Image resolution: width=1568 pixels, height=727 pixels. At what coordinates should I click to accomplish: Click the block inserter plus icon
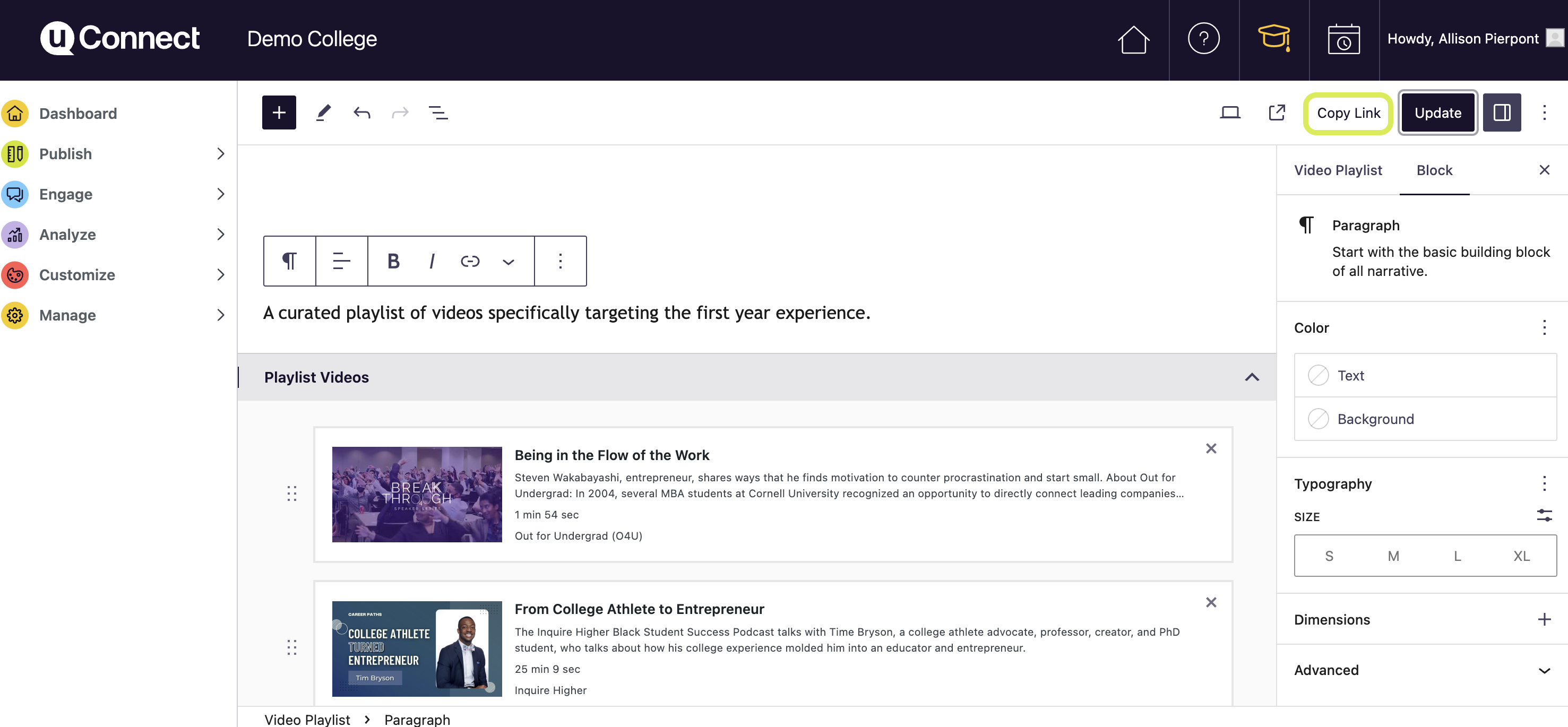tap(279, 112)
